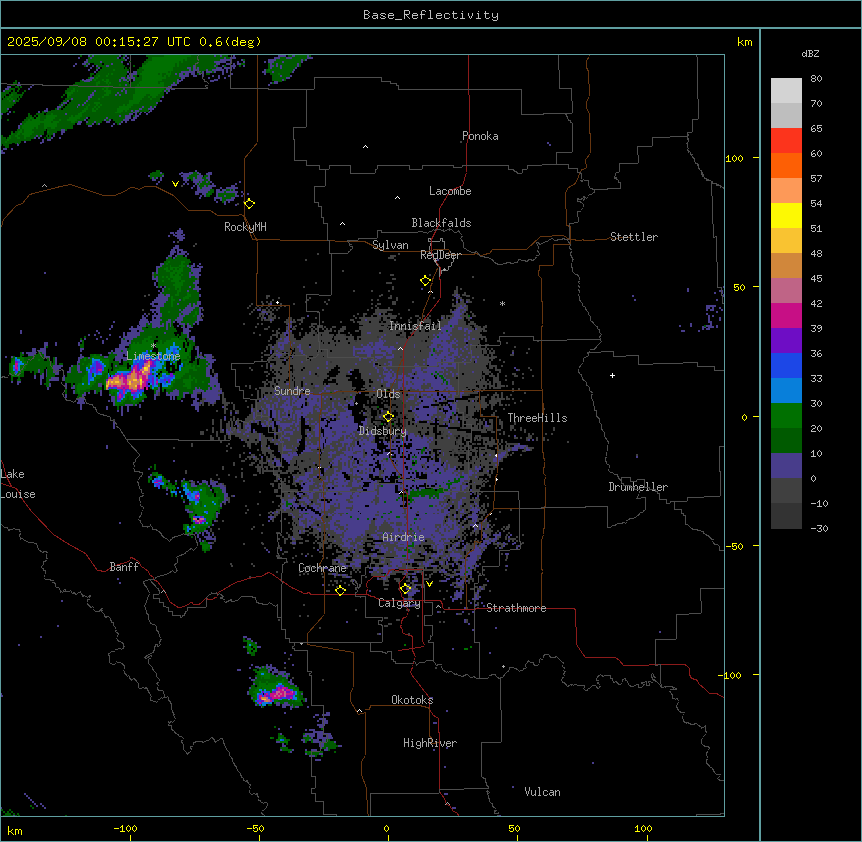
Task: Click the Ponoka city label
Action: tap(480, 136)
